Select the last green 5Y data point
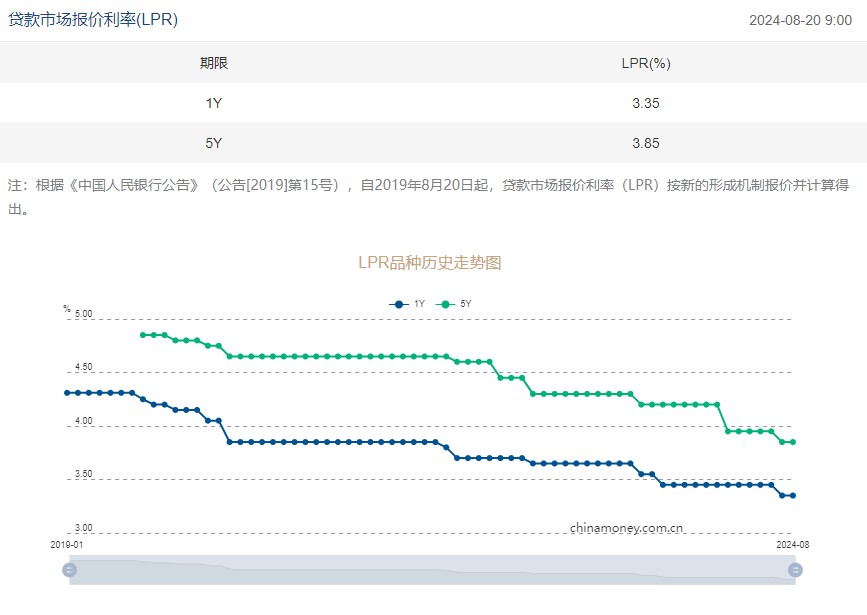 [793, 442]
